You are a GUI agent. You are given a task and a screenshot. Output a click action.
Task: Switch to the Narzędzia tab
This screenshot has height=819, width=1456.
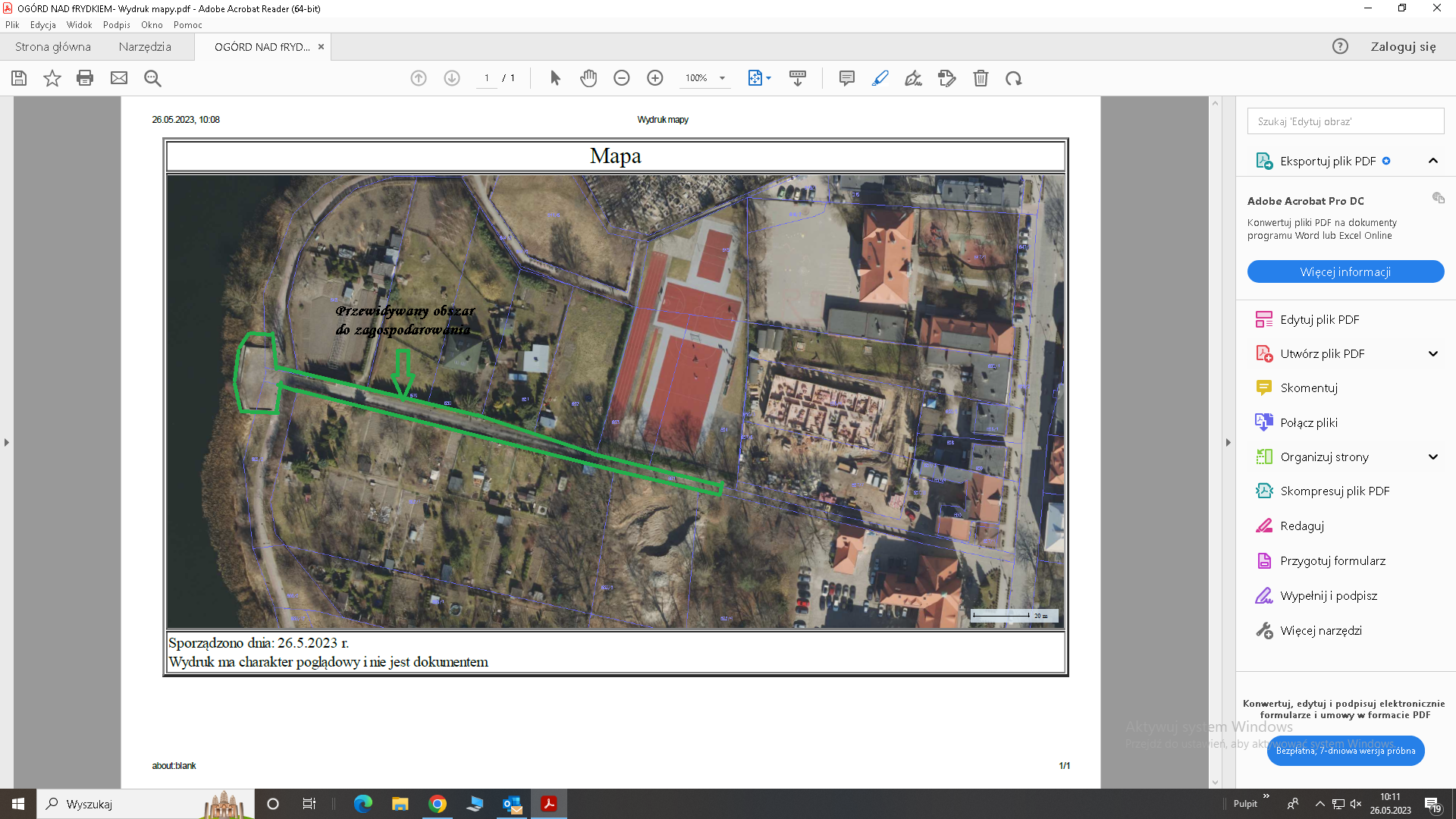coord(145,46)
